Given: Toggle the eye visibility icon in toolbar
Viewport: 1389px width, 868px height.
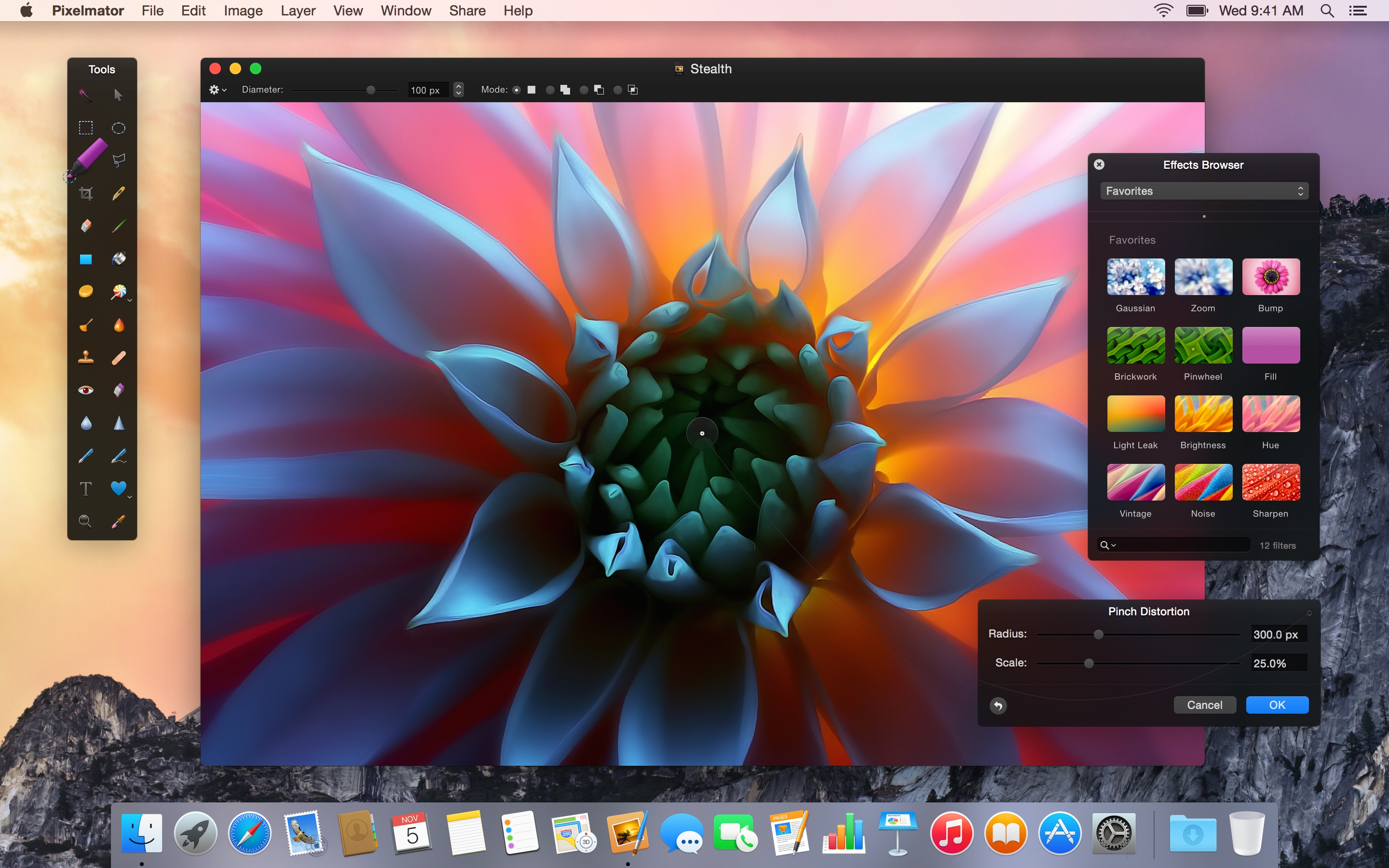Looking at the screenshot, I should 86,389.
